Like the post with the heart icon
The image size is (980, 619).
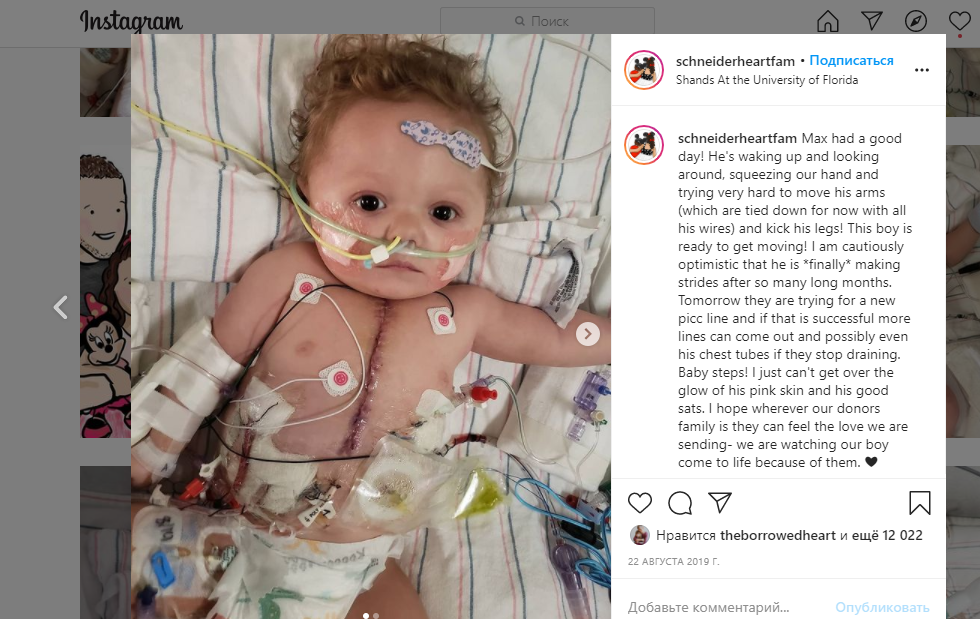coord(639,503)
